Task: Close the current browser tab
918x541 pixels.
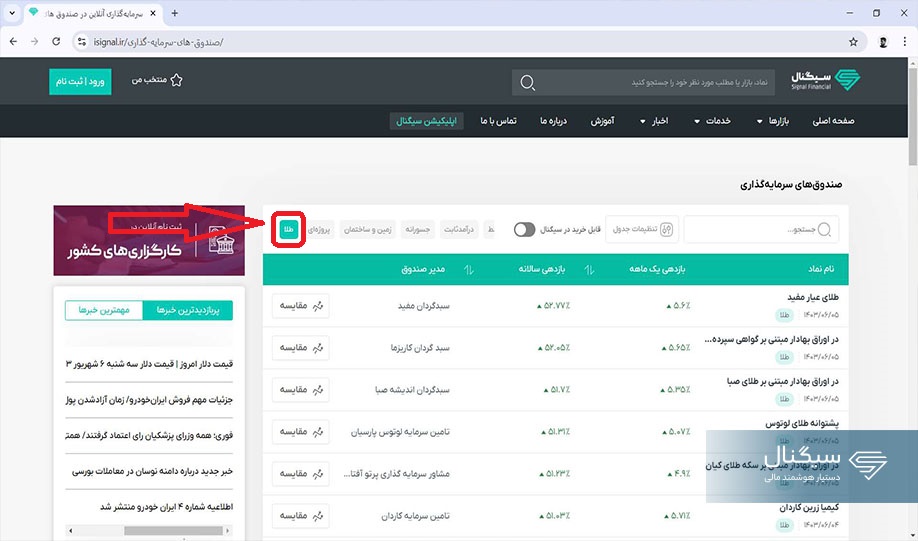Action: (153, 13)
